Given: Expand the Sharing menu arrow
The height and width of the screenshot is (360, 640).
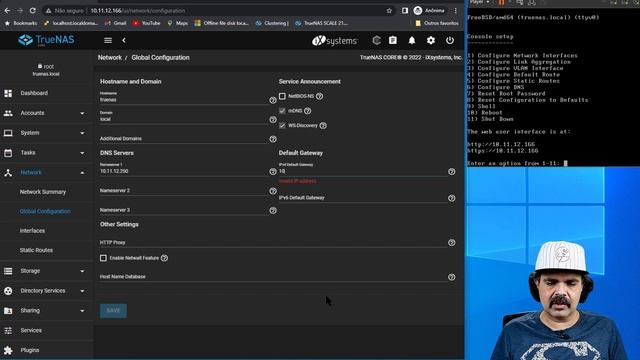Looking at the screenshot, I should [82, 311].
